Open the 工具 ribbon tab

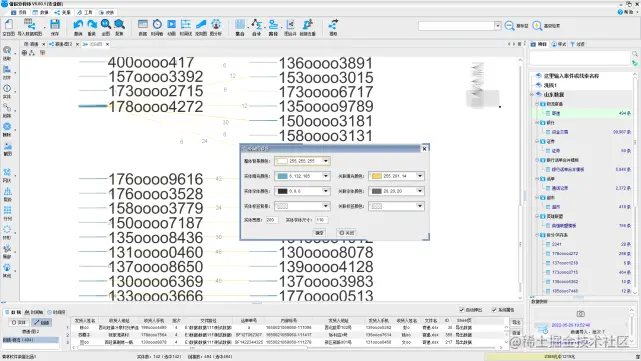(x=85, y=12)
